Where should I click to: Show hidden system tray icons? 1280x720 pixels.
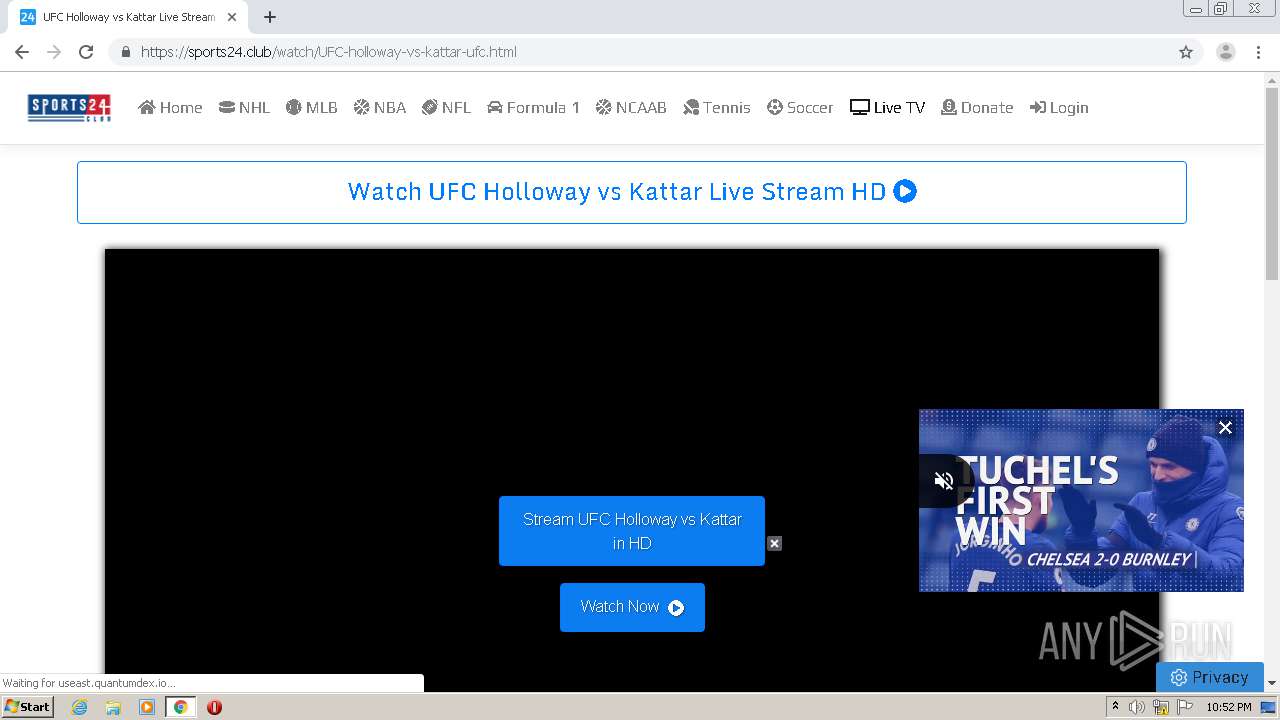(1115, 707)
